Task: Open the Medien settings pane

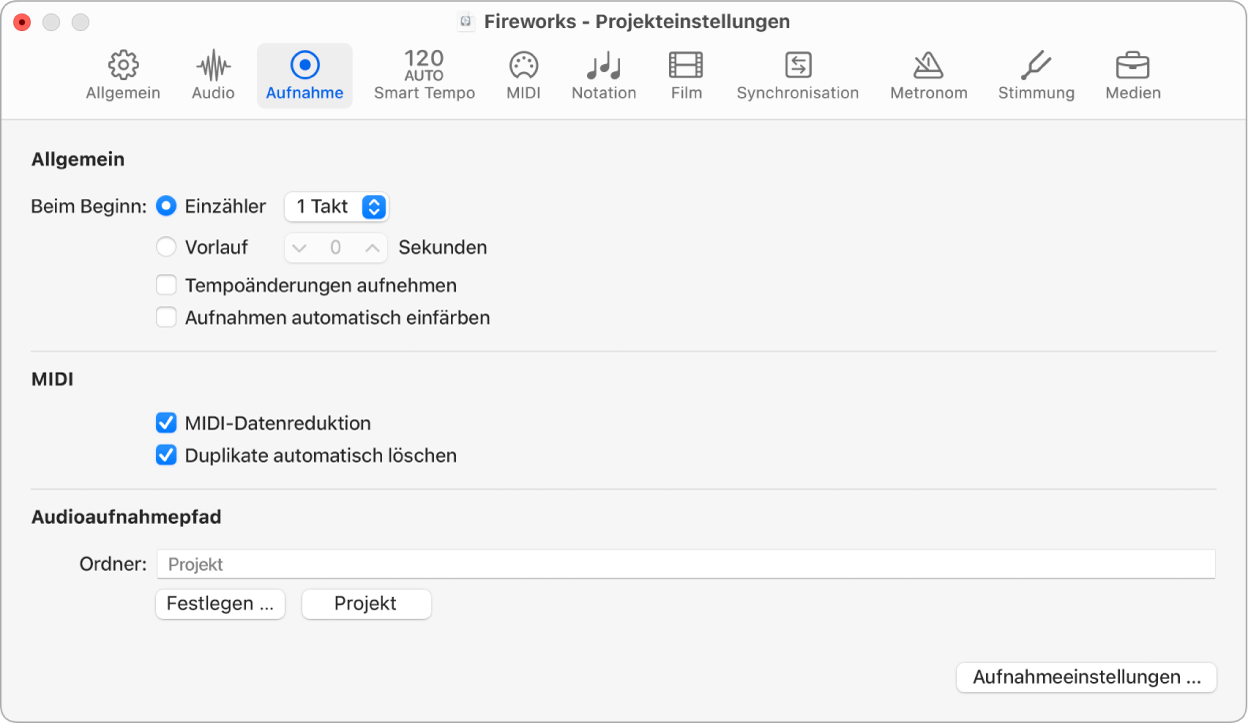Action: pyautogui.click(x=1132, y=75)
